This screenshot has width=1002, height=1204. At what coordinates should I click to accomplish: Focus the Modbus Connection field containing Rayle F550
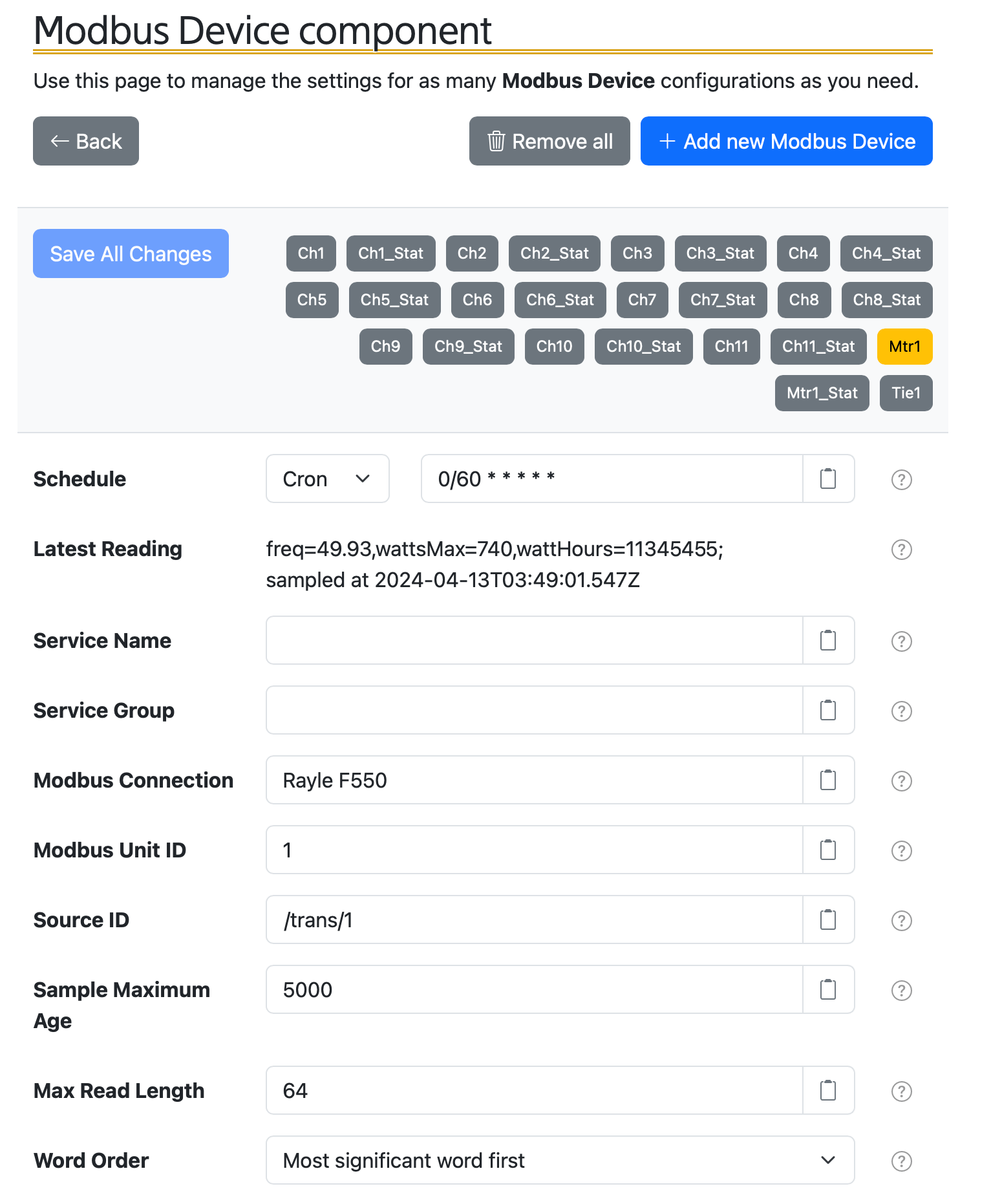coord(535,780)
